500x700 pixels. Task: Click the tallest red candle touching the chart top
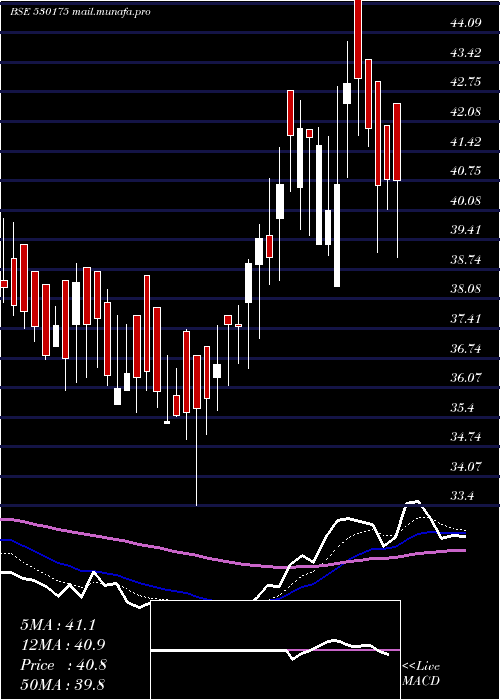[x=358, y=39]
